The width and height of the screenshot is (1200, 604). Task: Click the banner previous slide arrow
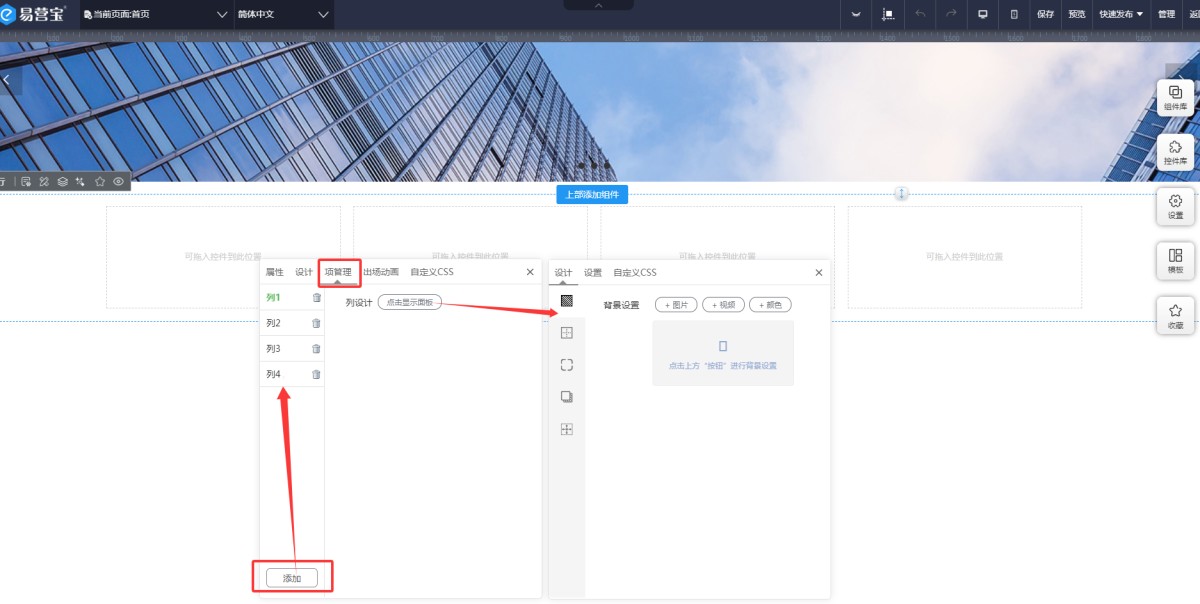(8, 80)
